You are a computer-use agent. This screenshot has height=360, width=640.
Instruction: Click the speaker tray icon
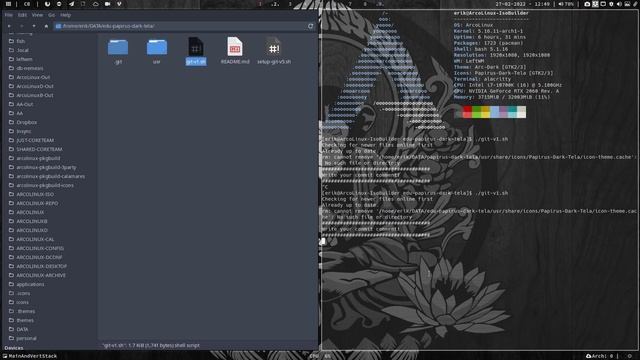coord(619,4)
